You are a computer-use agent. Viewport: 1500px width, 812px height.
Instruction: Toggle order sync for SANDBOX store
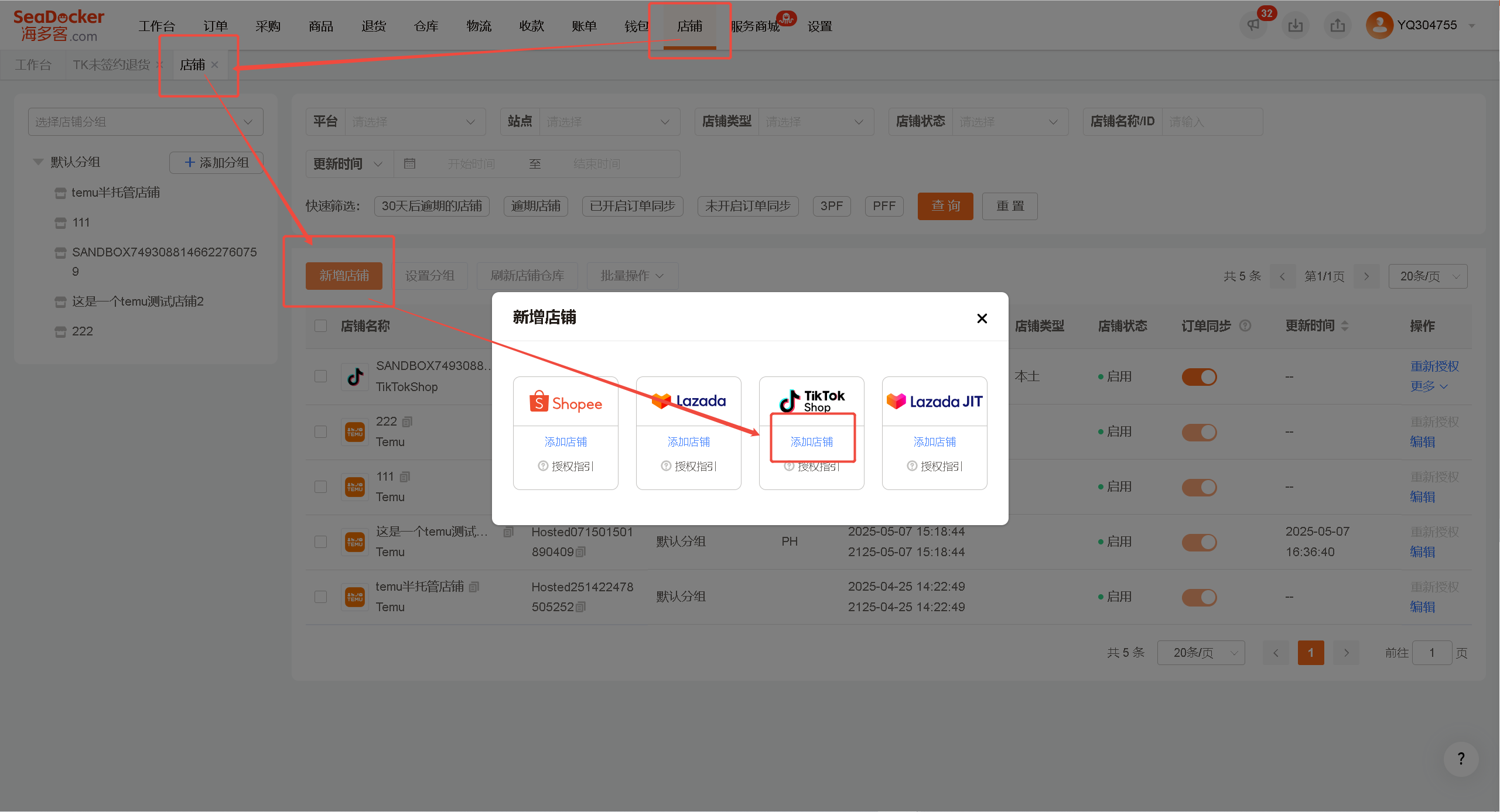click(1200, 376)
